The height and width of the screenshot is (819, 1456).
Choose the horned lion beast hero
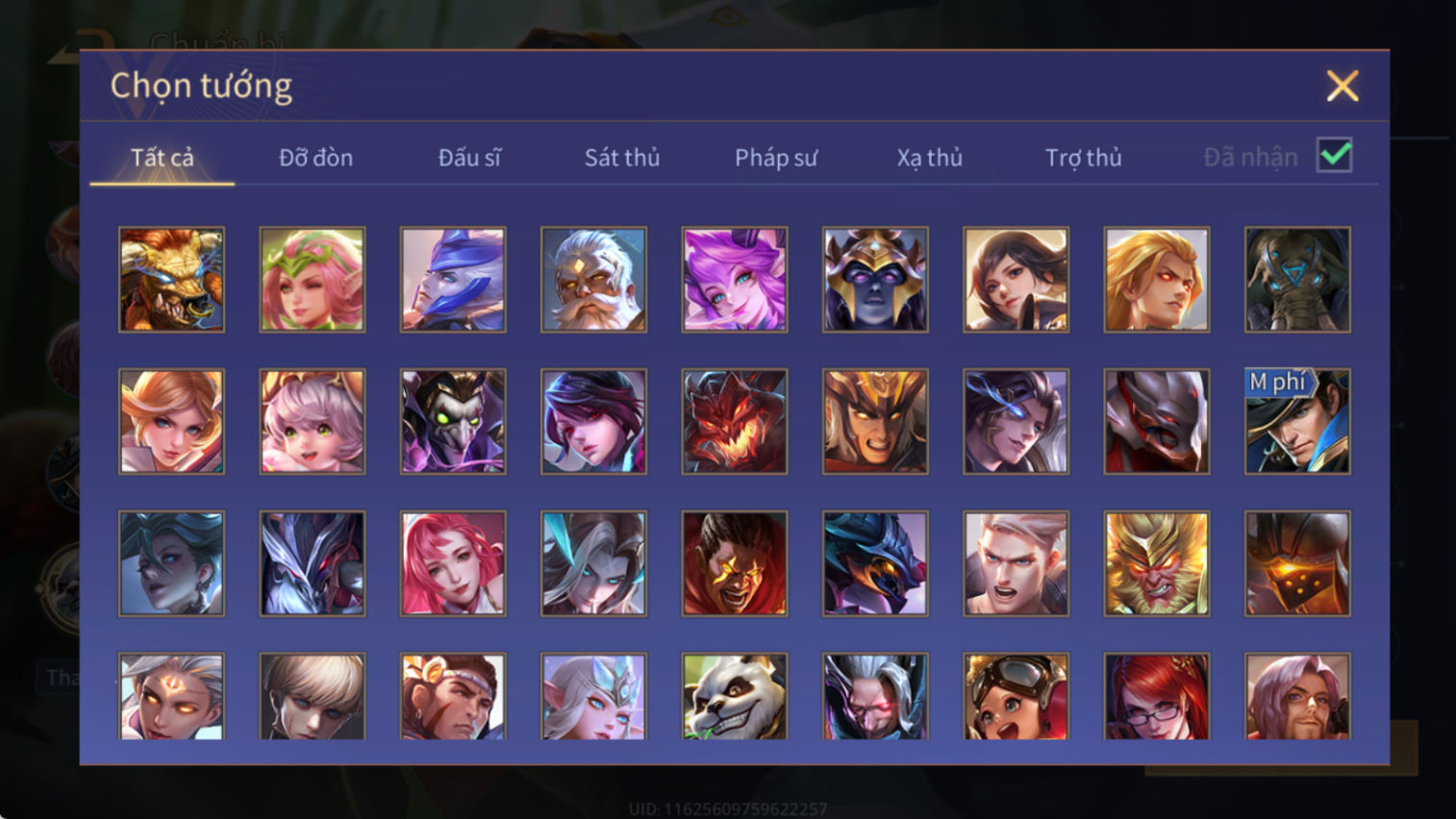pos(171,280)
